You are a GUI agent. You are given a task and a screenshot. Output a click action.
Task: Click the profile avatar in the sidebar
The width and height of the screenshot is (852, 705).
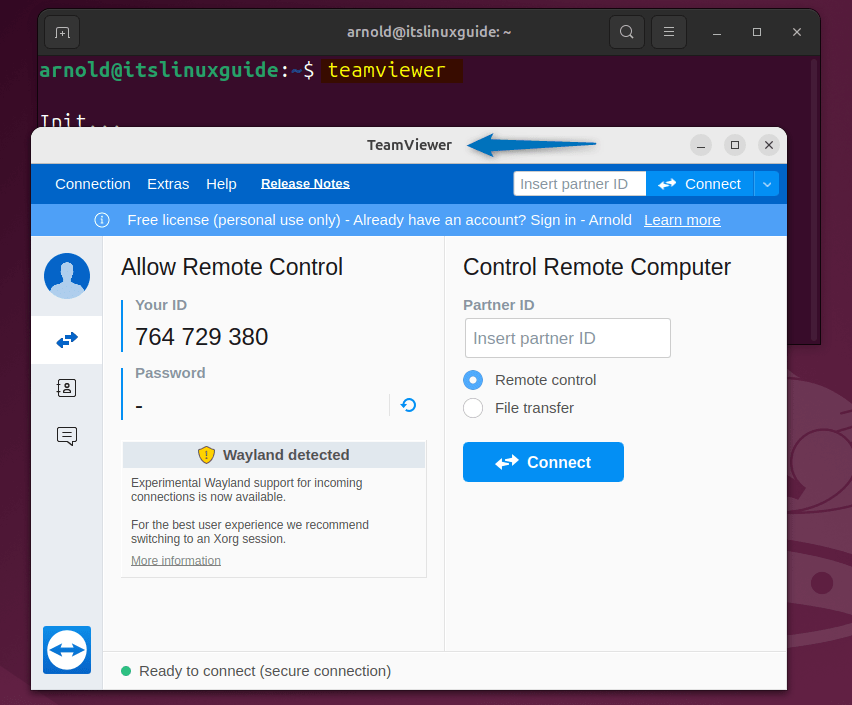click(x=66, y=275)
